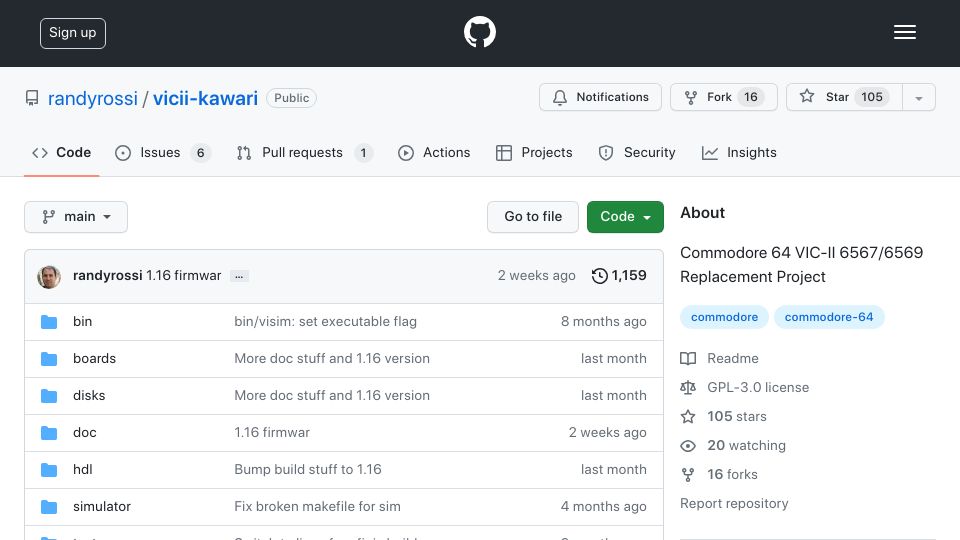The width and height of the screenshot is (960, 540).
Task: Click the fork count 16 badge
Action: pos(751,97)
